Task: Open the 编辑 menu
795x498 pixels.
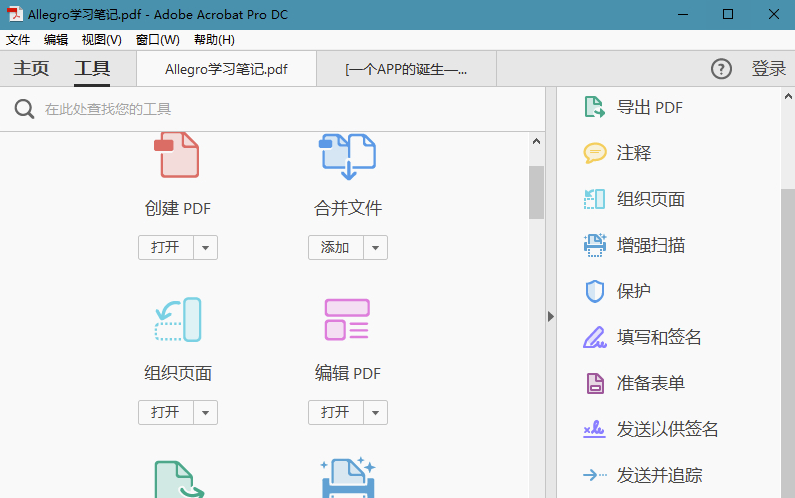Action: (x=56, y=40)
